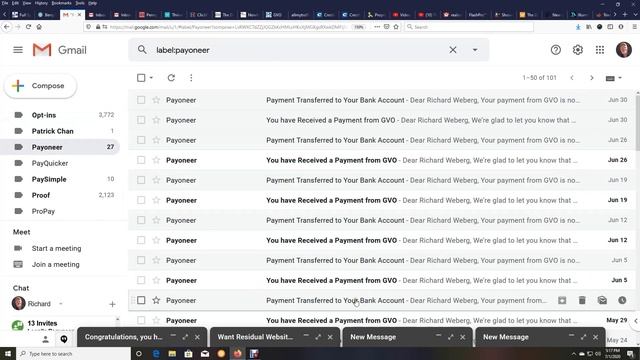Minimize the Congratulations compose window
Image resolution: width=640 pixels, height=360 pixels.
[x=173, y=336]
